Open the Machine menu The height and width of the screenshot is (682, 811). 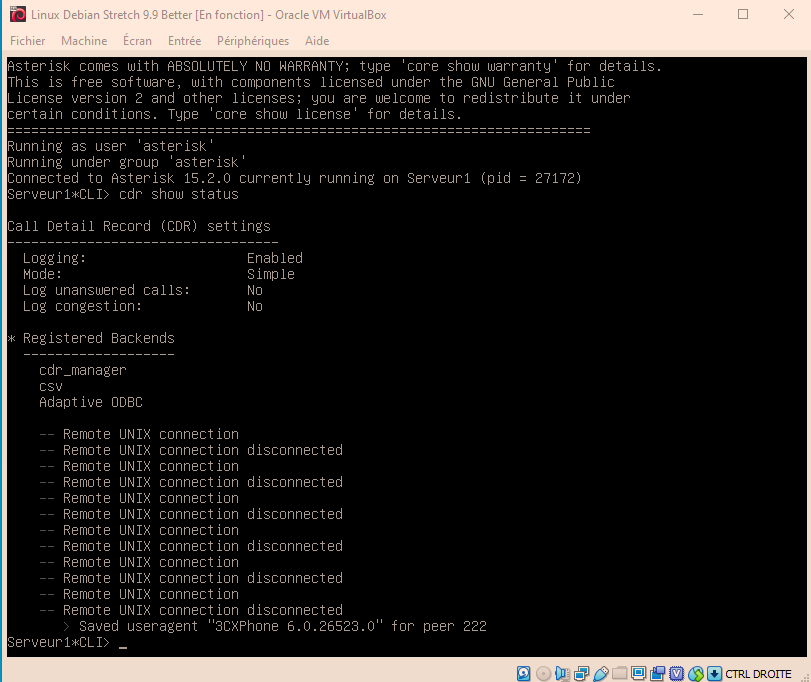click(84, 41)
